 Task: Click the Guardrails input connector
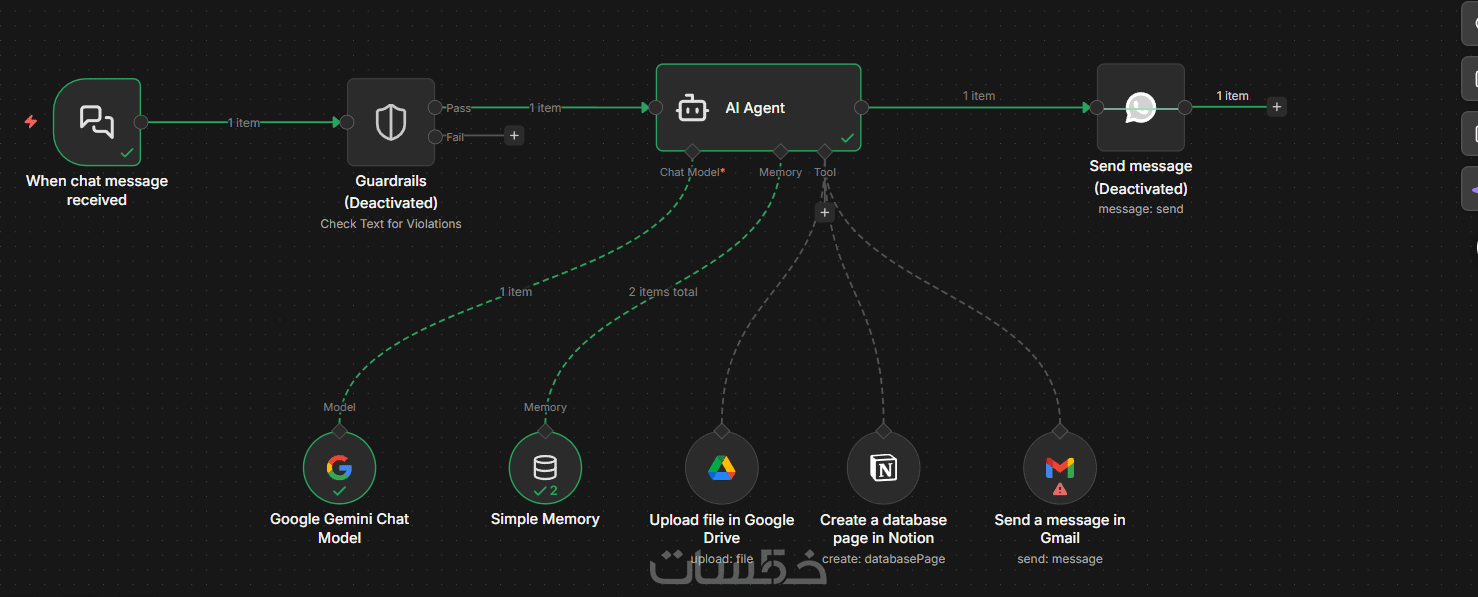pos(347,122)
